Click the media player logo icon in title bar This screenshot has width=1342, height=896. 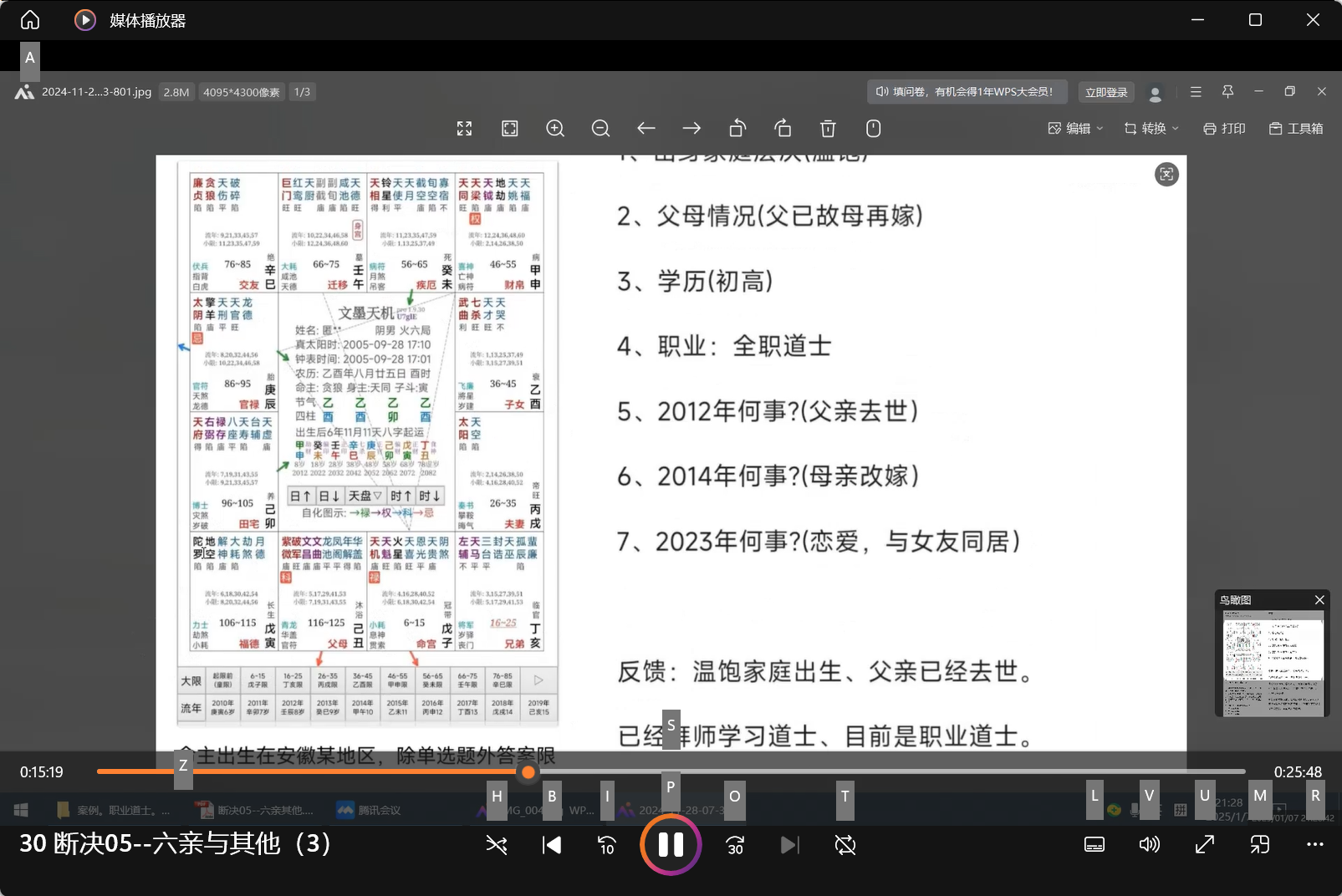click(x=85, y=19)
